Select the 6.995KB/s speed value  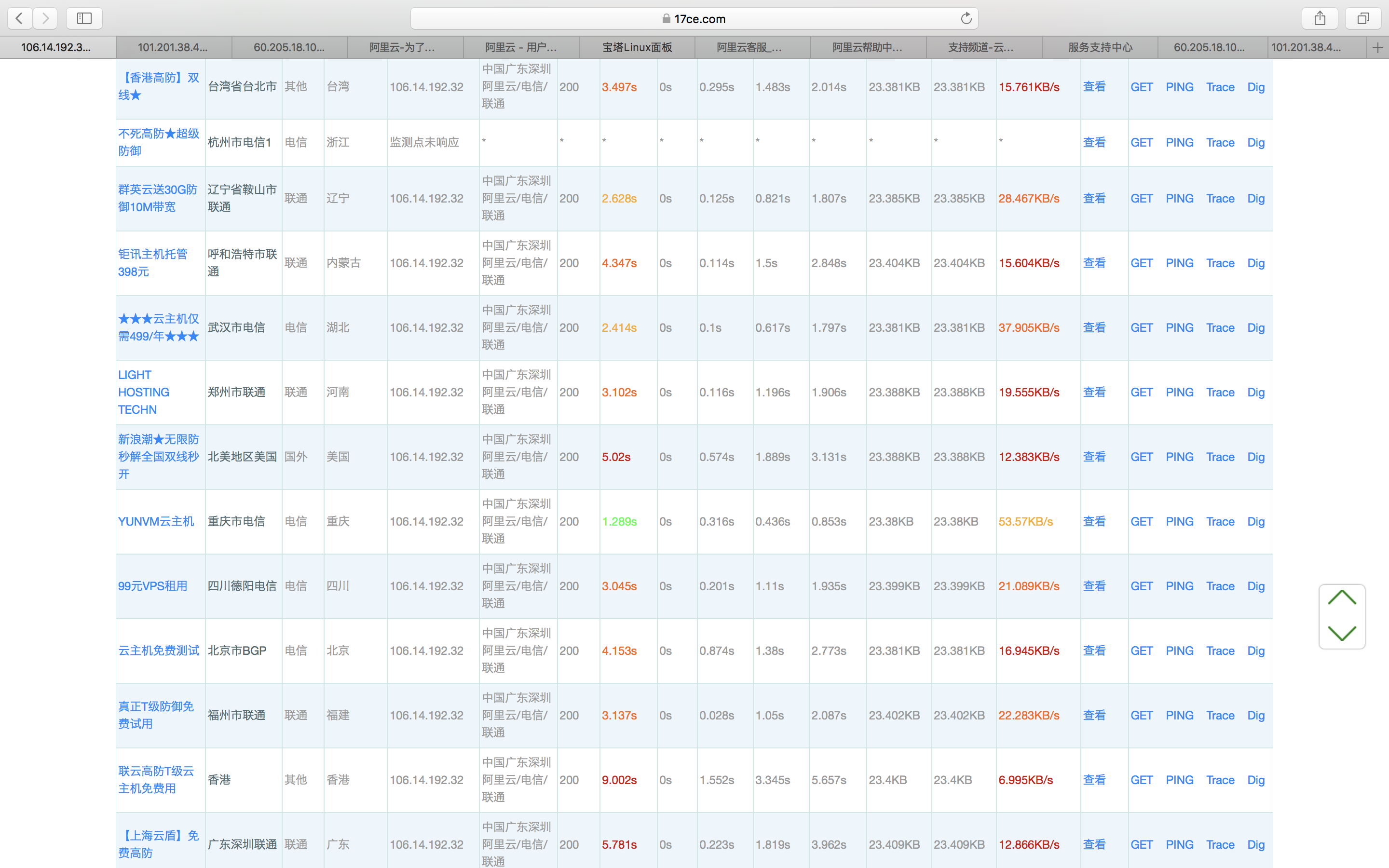click(1026, 780)
